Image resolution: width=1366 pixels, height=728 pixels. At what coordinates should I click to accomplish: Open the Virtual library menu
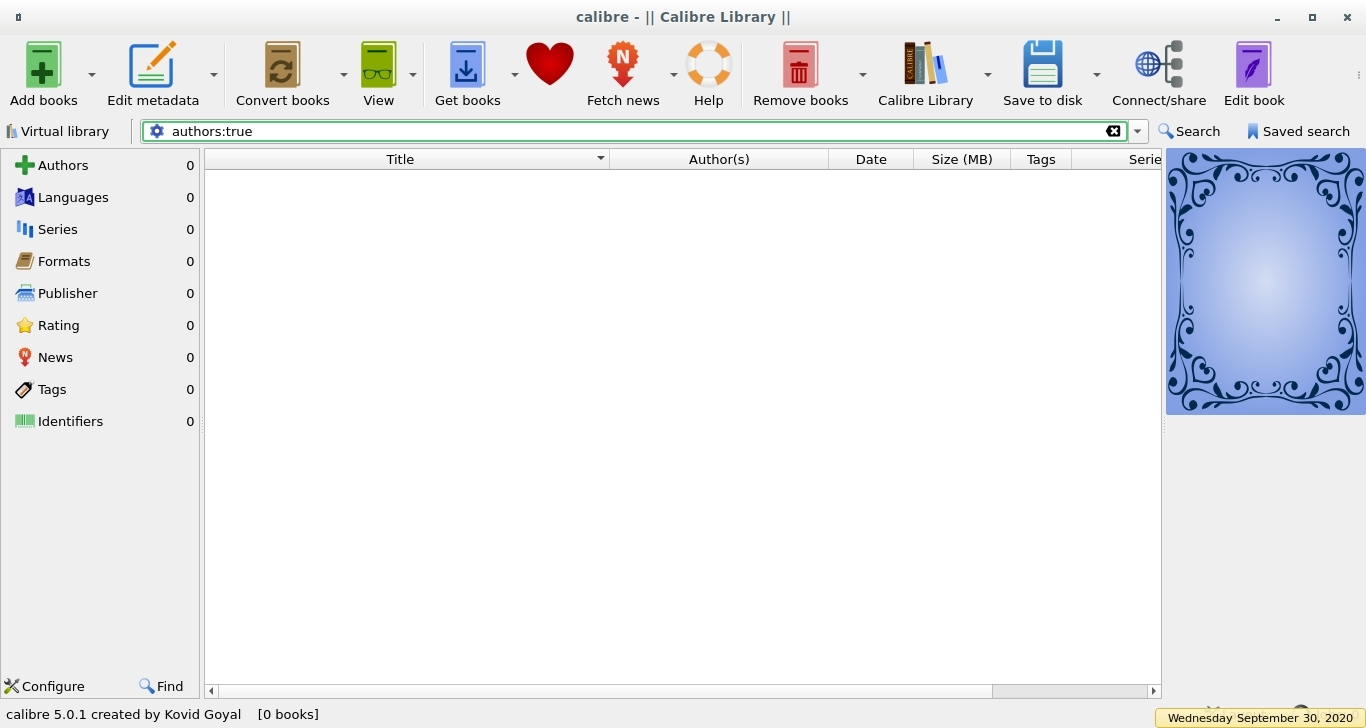(x=57, y=131)
